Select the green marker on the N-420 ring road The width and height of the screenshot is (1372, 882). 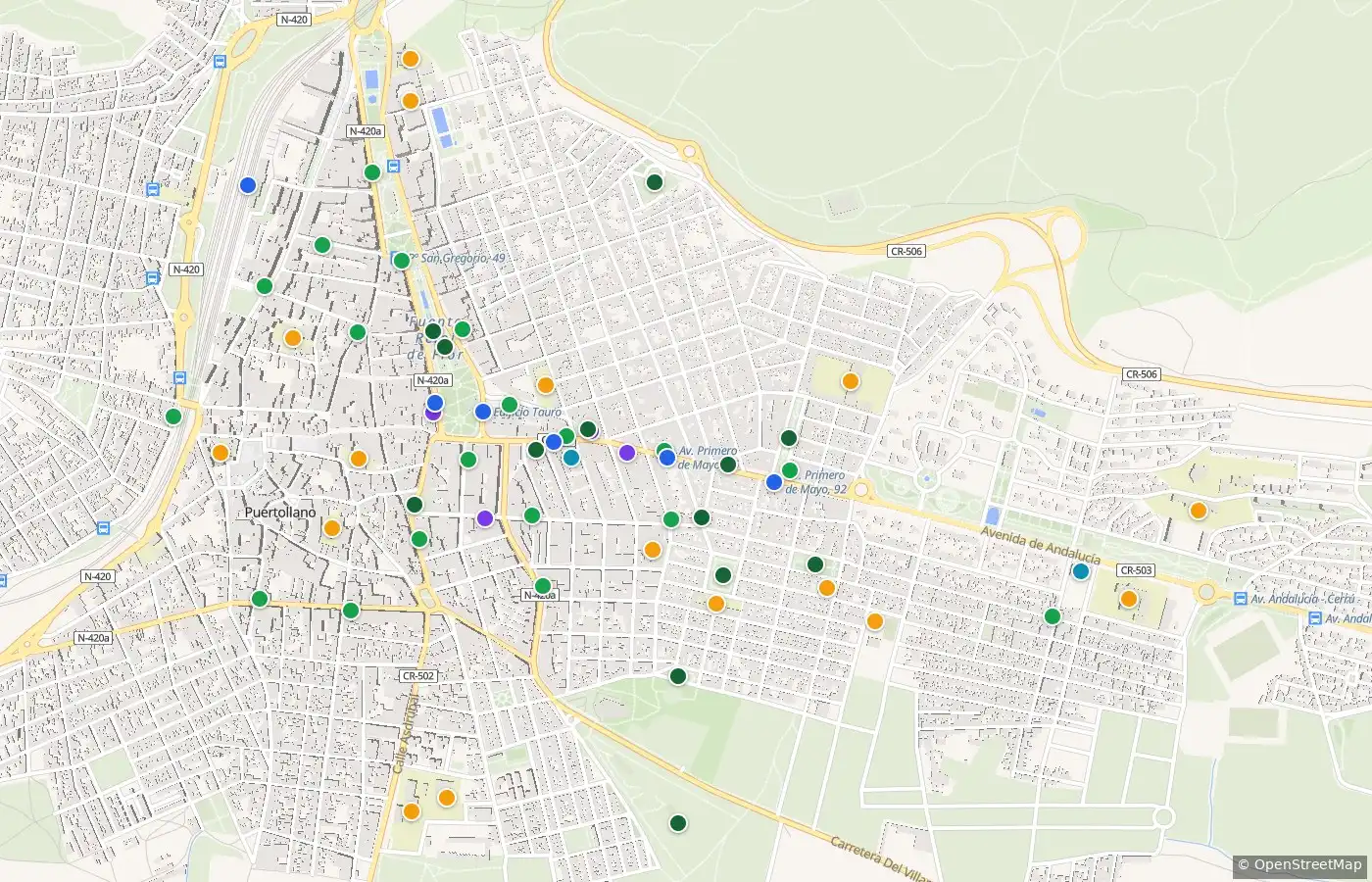coord(173,416)
